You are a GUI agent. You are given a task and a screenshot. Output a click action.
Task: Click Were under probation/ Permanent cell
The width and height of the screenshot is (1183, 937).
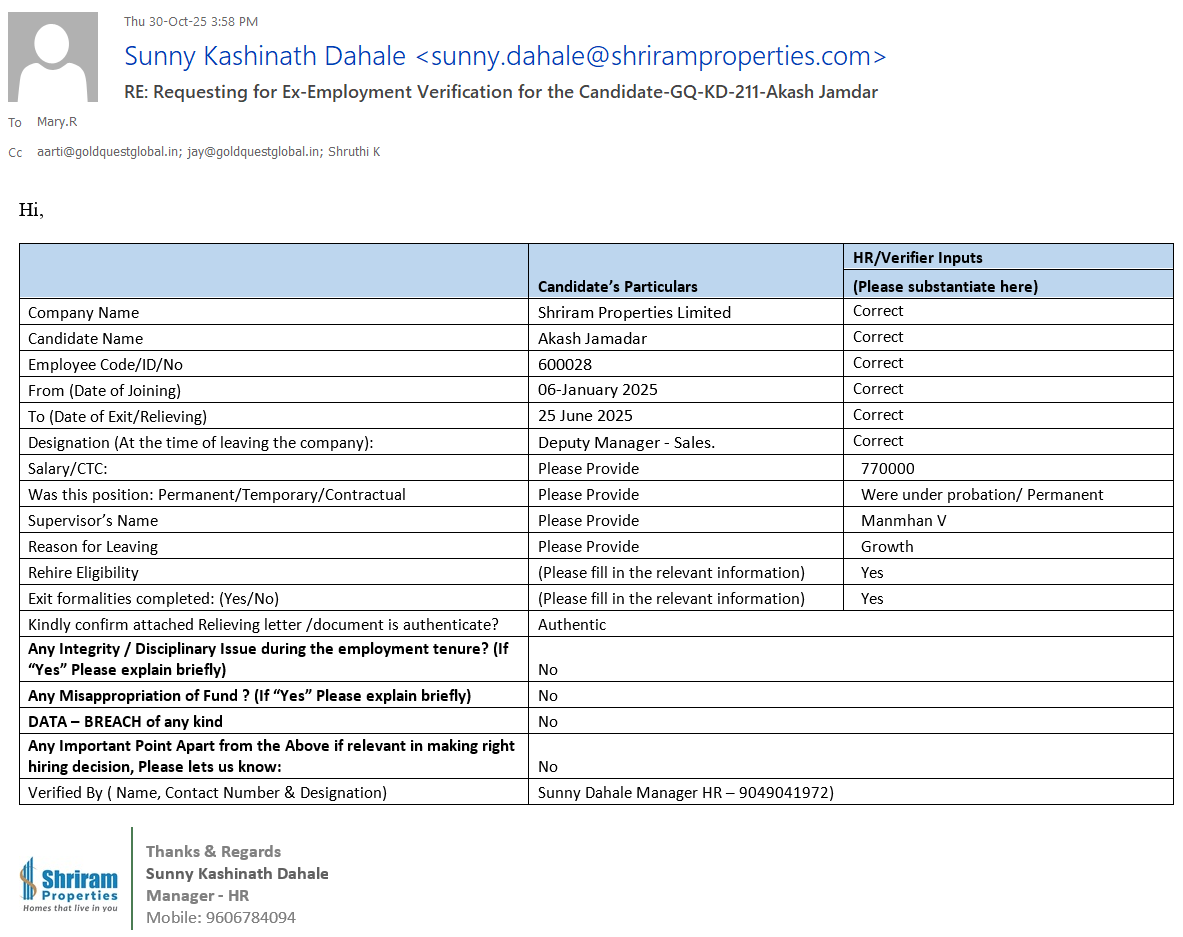pos(982,495)
